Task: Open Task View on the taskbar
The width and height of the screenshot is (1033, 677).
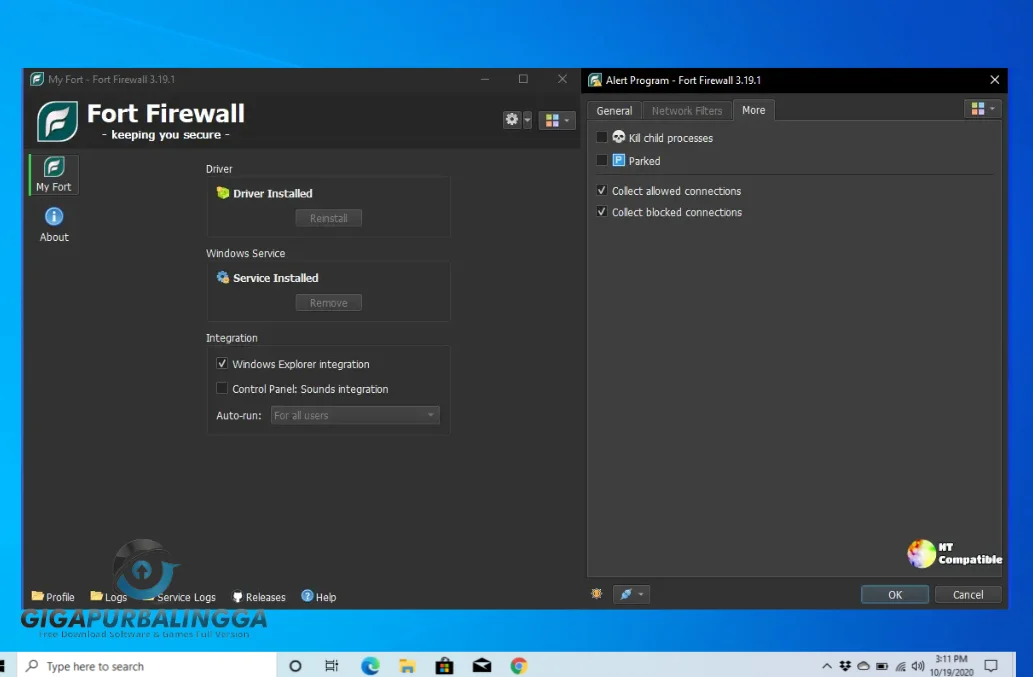Action: coord(331,666)
